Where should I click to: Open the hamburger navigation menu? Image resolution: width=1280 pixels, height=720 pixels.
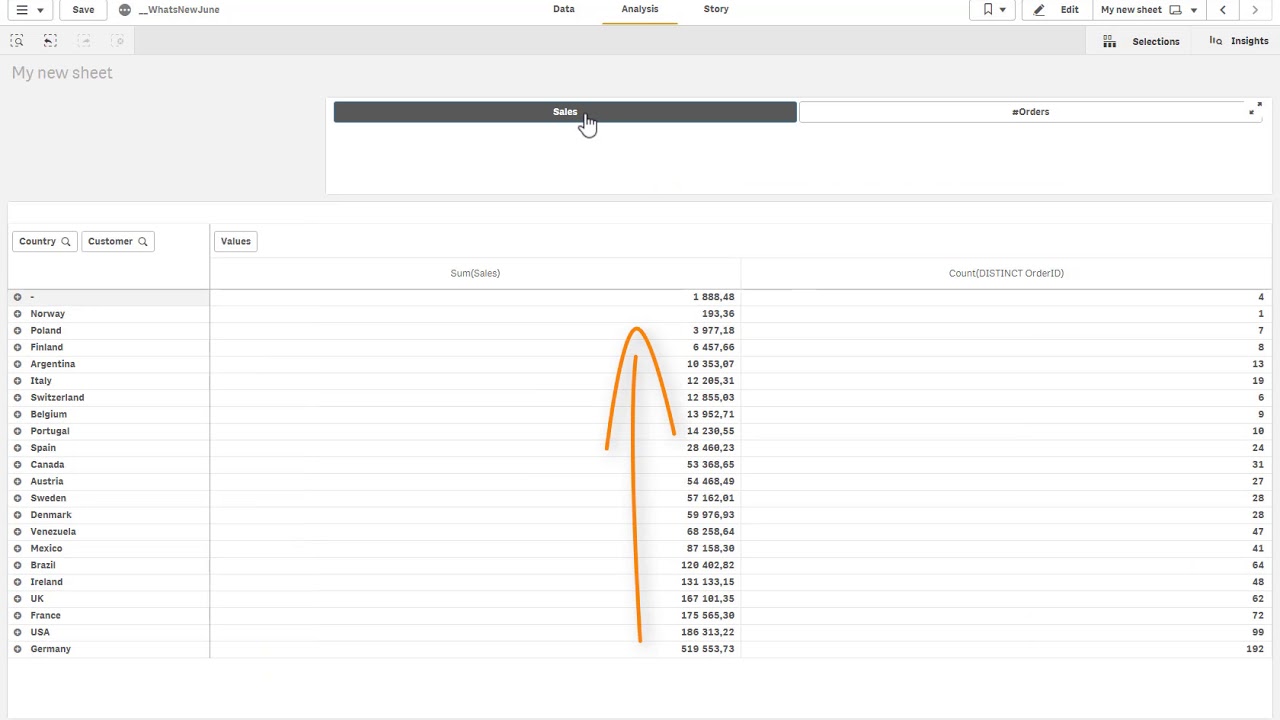(29, 10)
